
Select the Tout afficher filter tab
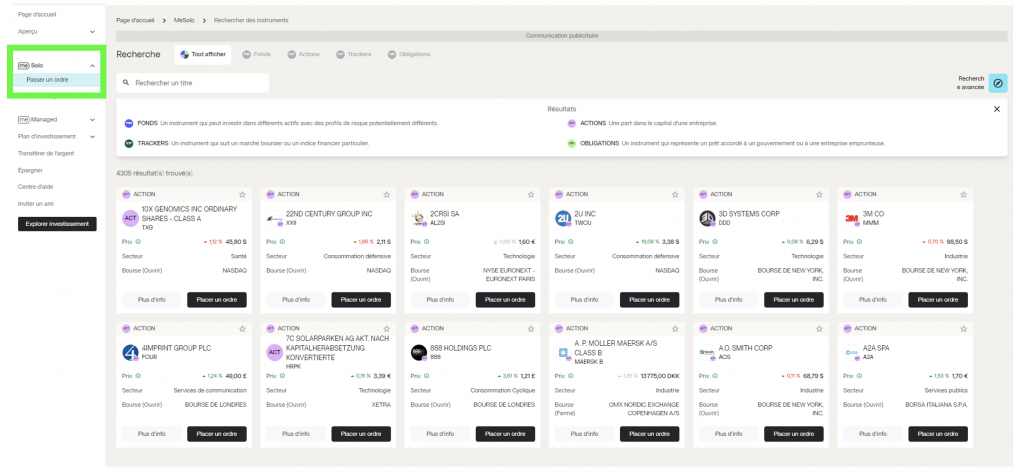pos(203,54)
